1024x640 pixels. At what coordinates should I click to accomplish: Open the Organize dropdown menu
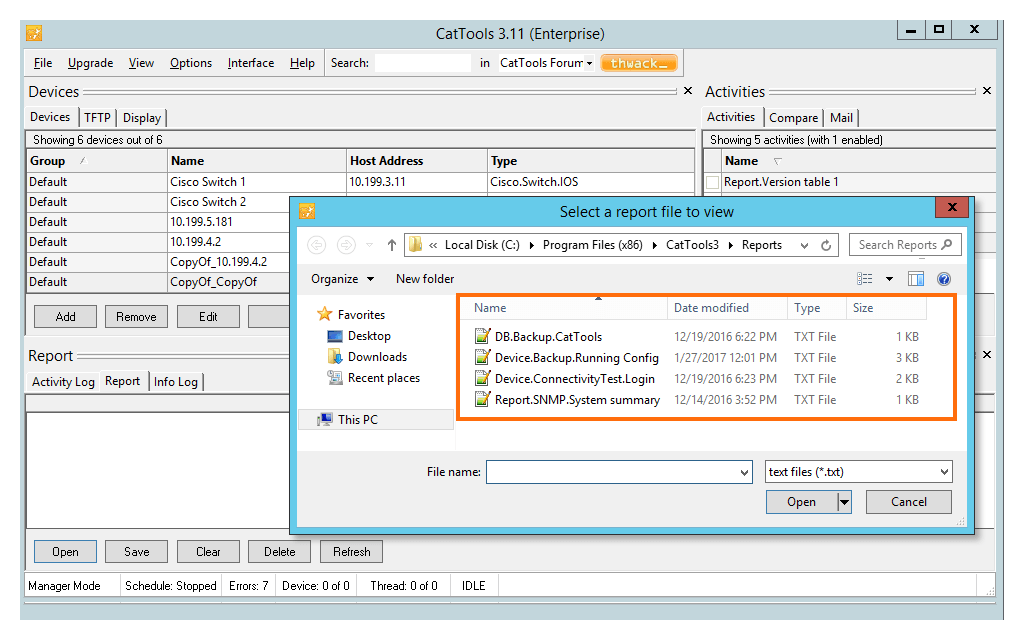click(336, 279)
